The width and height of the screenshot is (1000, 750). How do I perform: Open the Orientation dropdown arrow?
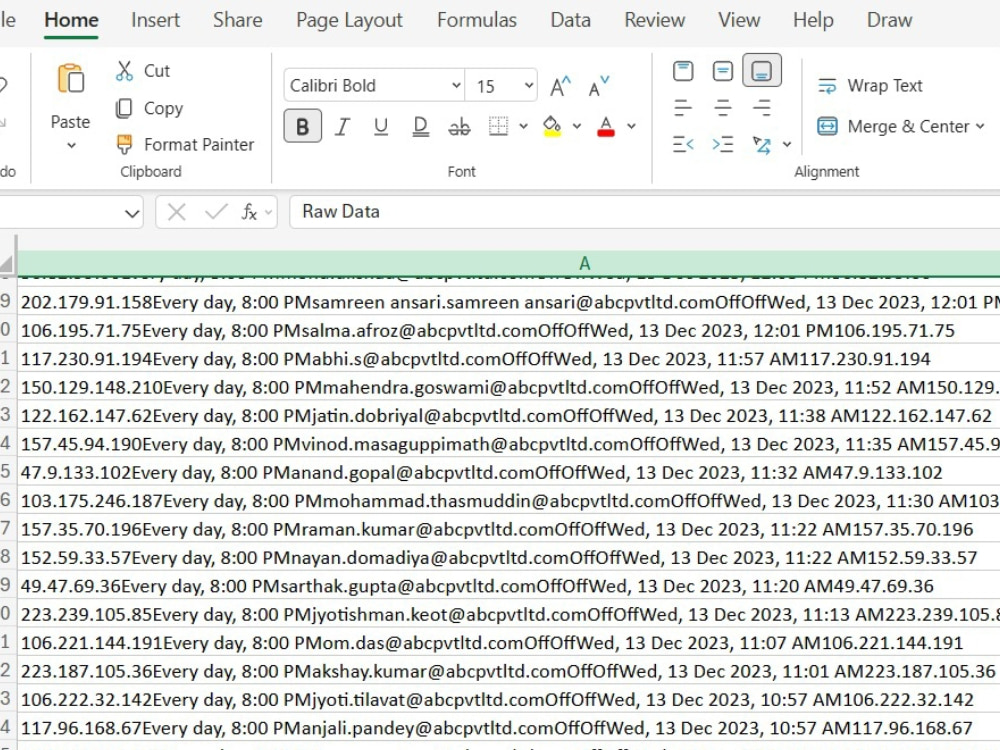click(x=787, y=145)
